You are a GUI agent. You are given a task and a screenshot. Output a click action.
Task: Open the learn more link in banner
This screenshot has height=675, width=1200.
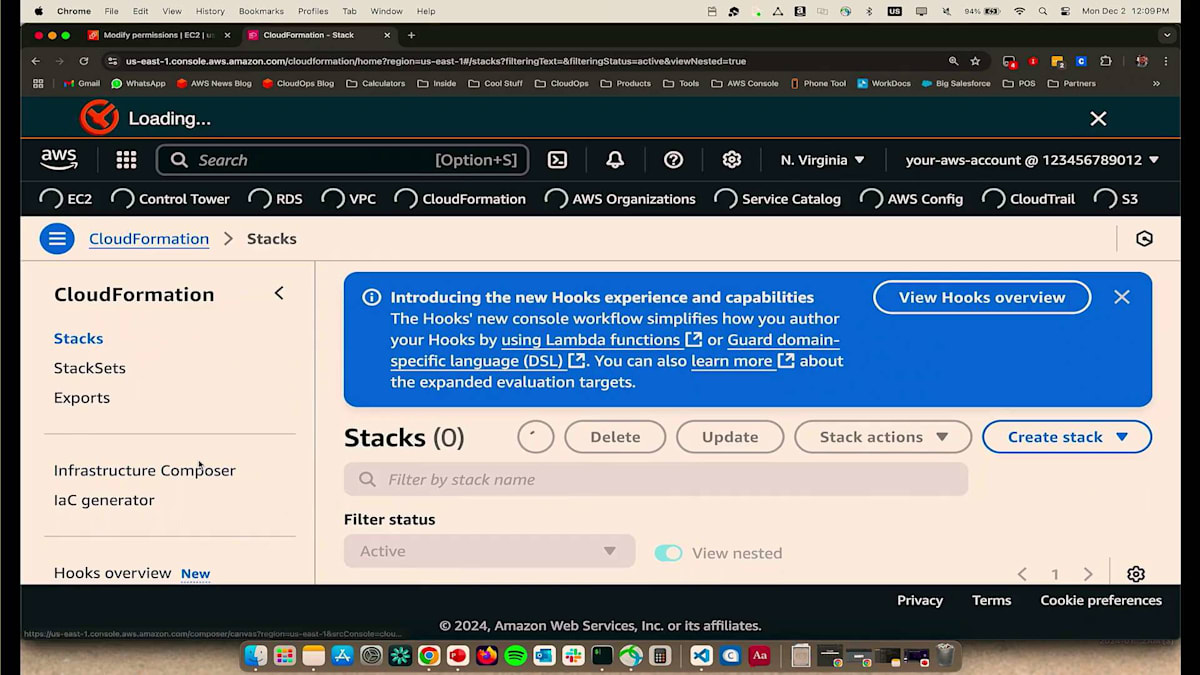coord(743,361)
